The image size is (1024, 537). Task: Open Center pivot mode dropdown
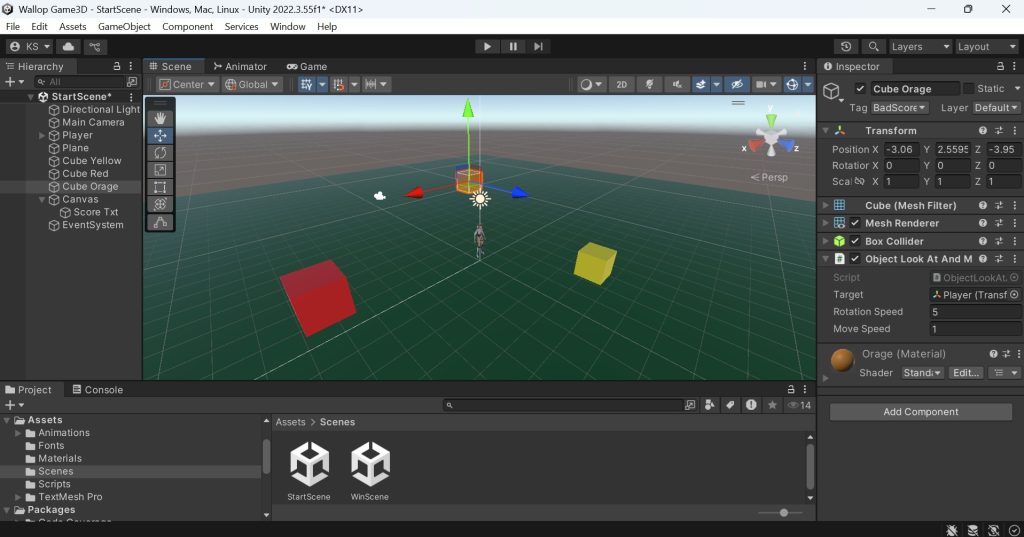click(x=187, y=84)
